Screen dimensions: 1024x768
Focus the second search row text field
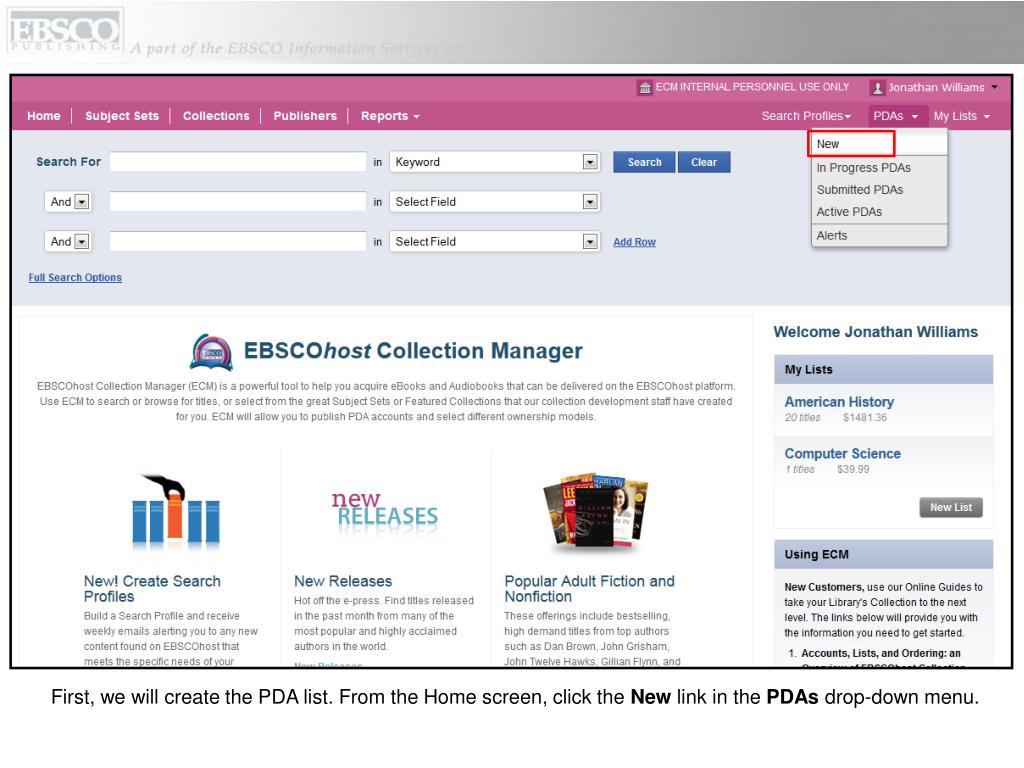pos(238,202)
